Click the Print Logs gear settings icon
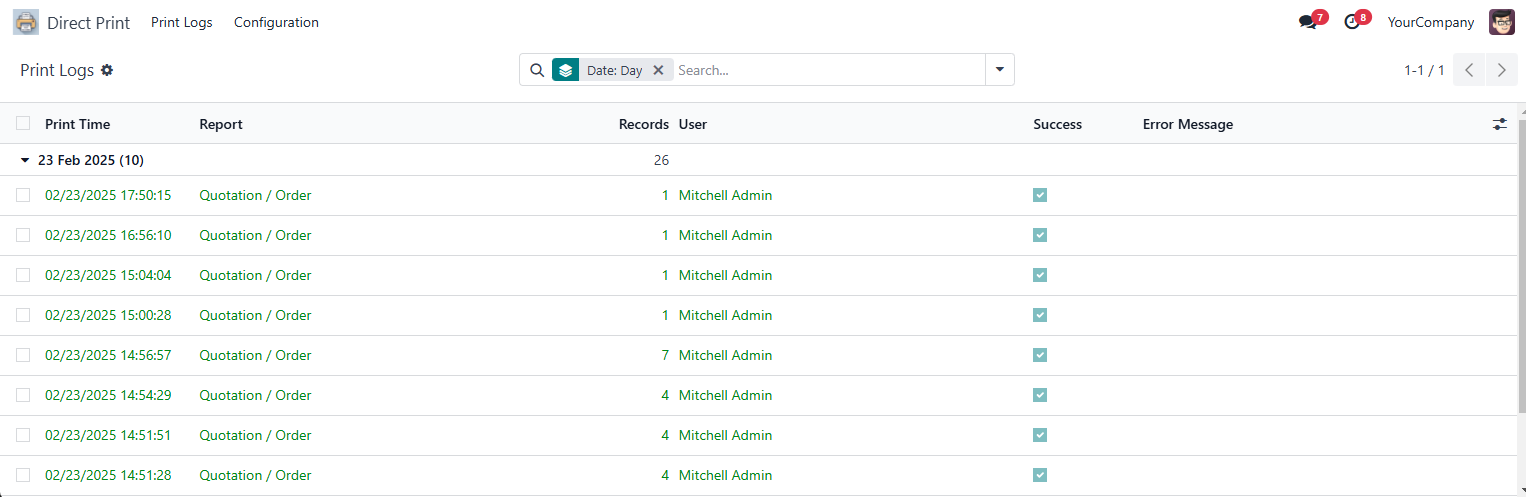This screenshot has height=497, width=1526. pos(107,70)
